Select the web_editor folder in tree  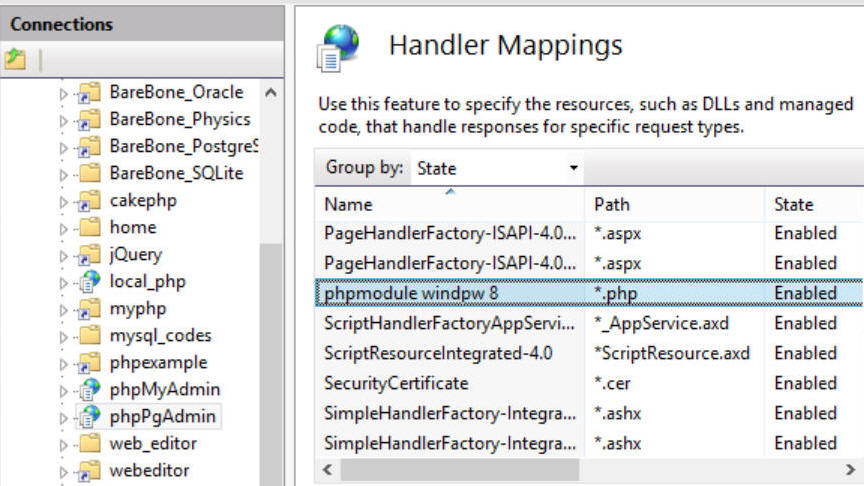tap(153, 443)
